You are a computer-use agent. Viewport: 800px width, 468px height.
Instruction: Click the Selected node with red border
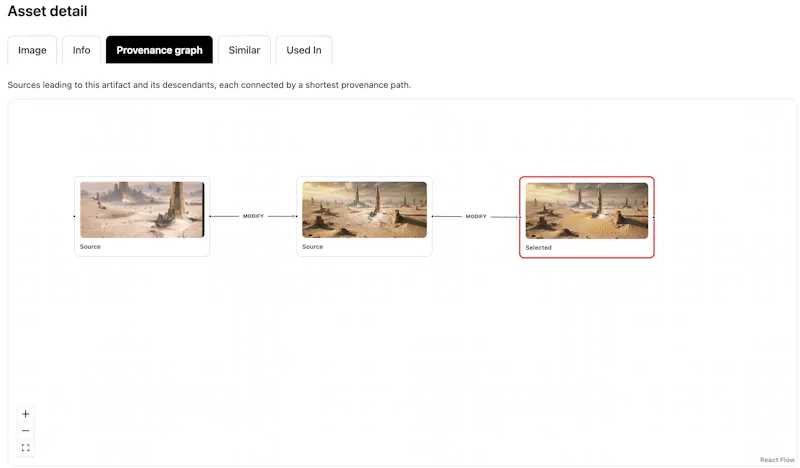(x=587, y=217)
